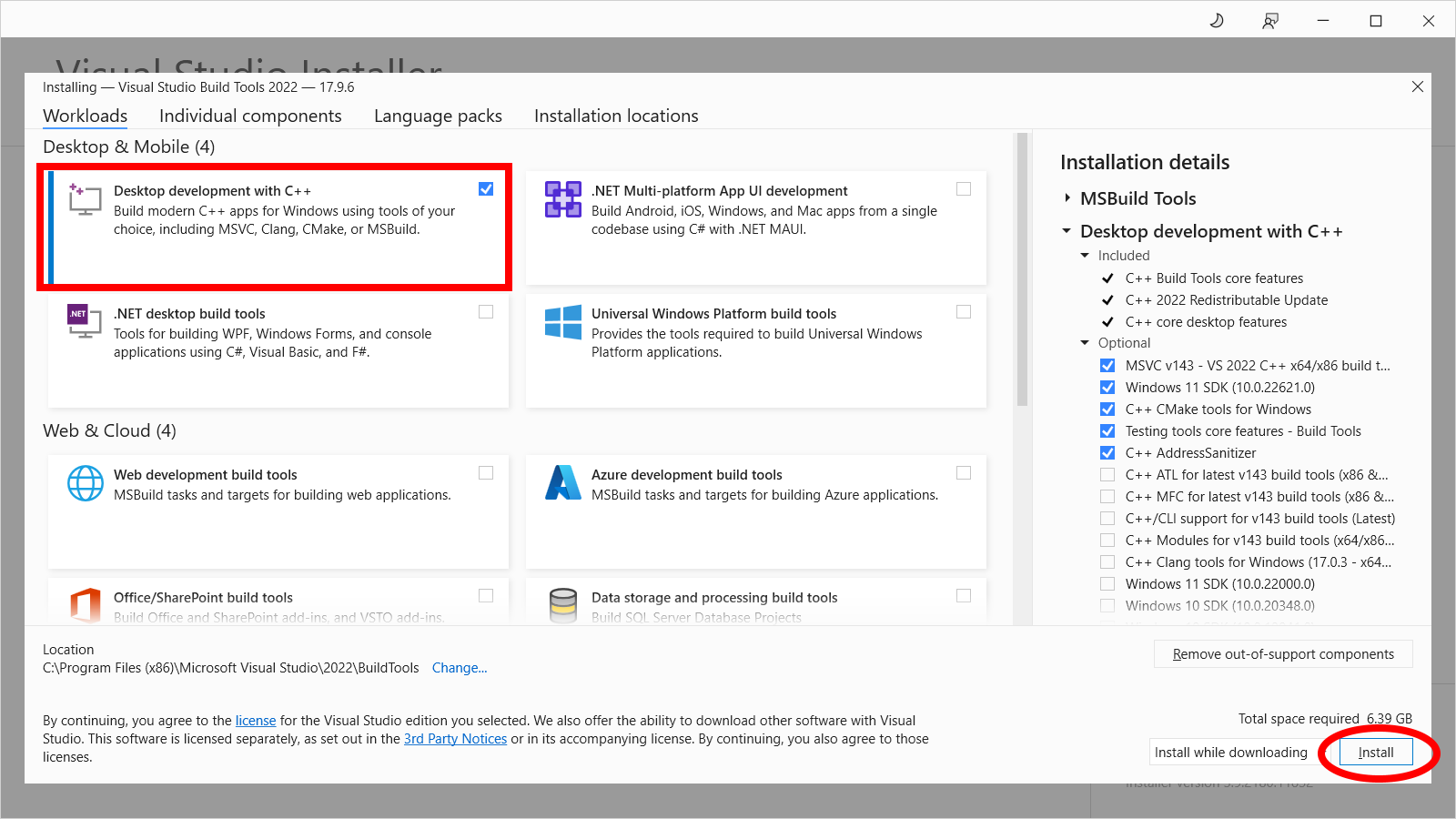
Task: Toggle the dark theme moon icon
Action: coord(1217,20)
